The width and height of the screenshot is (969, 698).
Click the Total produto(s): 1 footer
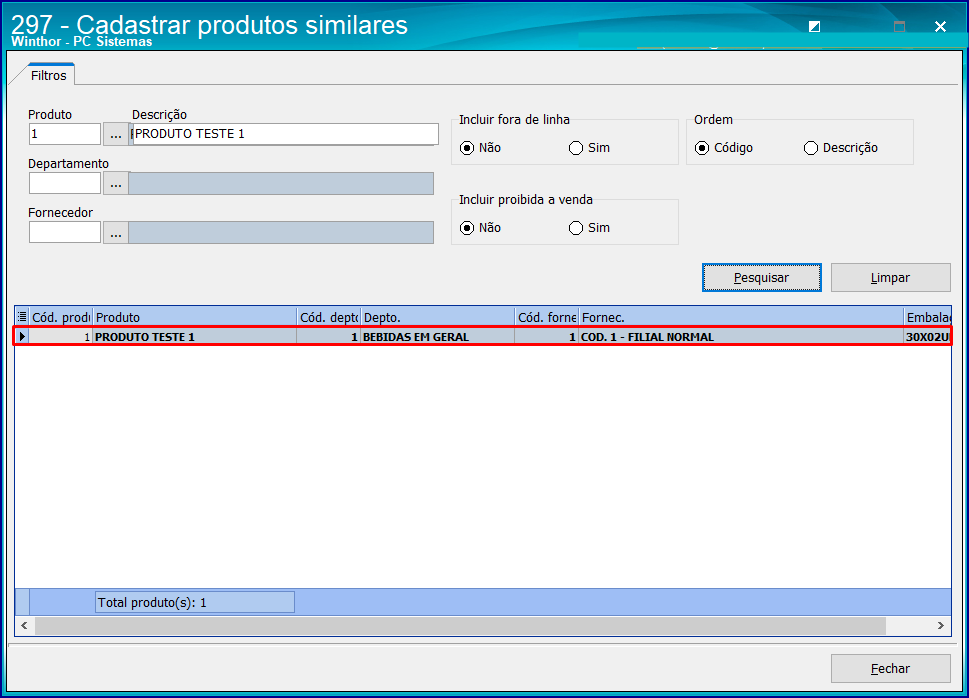point(195,602)
